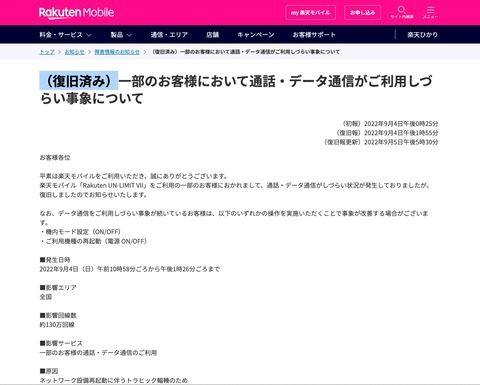Open the 楽天ひかり menu item
Screen dimensions: 480x385
click(x=422, y=35)
